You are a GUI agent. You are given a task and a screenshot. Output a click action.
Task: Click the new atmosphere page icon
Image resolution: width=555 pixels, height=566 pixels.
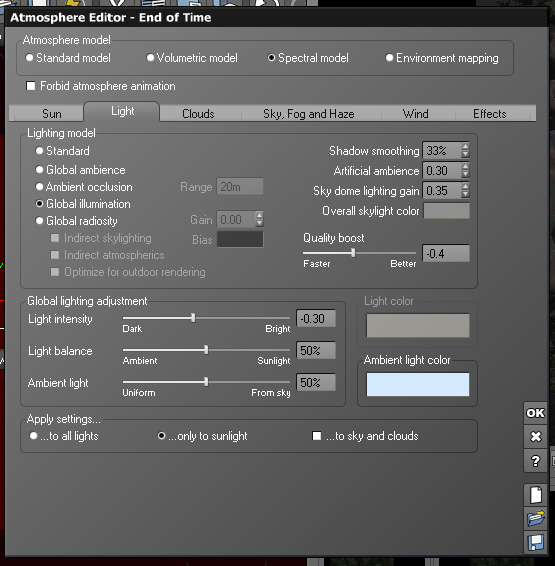[536, 495]
